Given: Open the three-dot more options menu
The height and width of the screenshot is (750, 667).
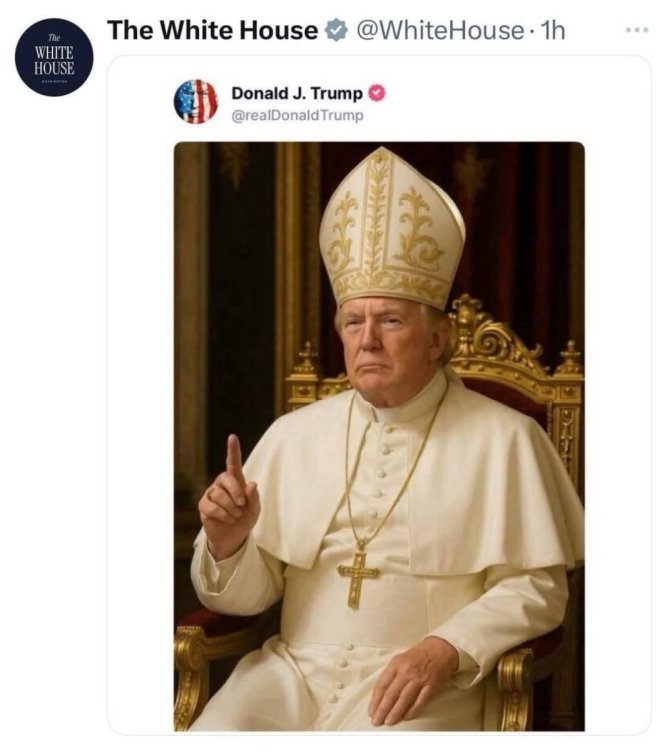Looking at the screenshot, I should coord(636,31).
